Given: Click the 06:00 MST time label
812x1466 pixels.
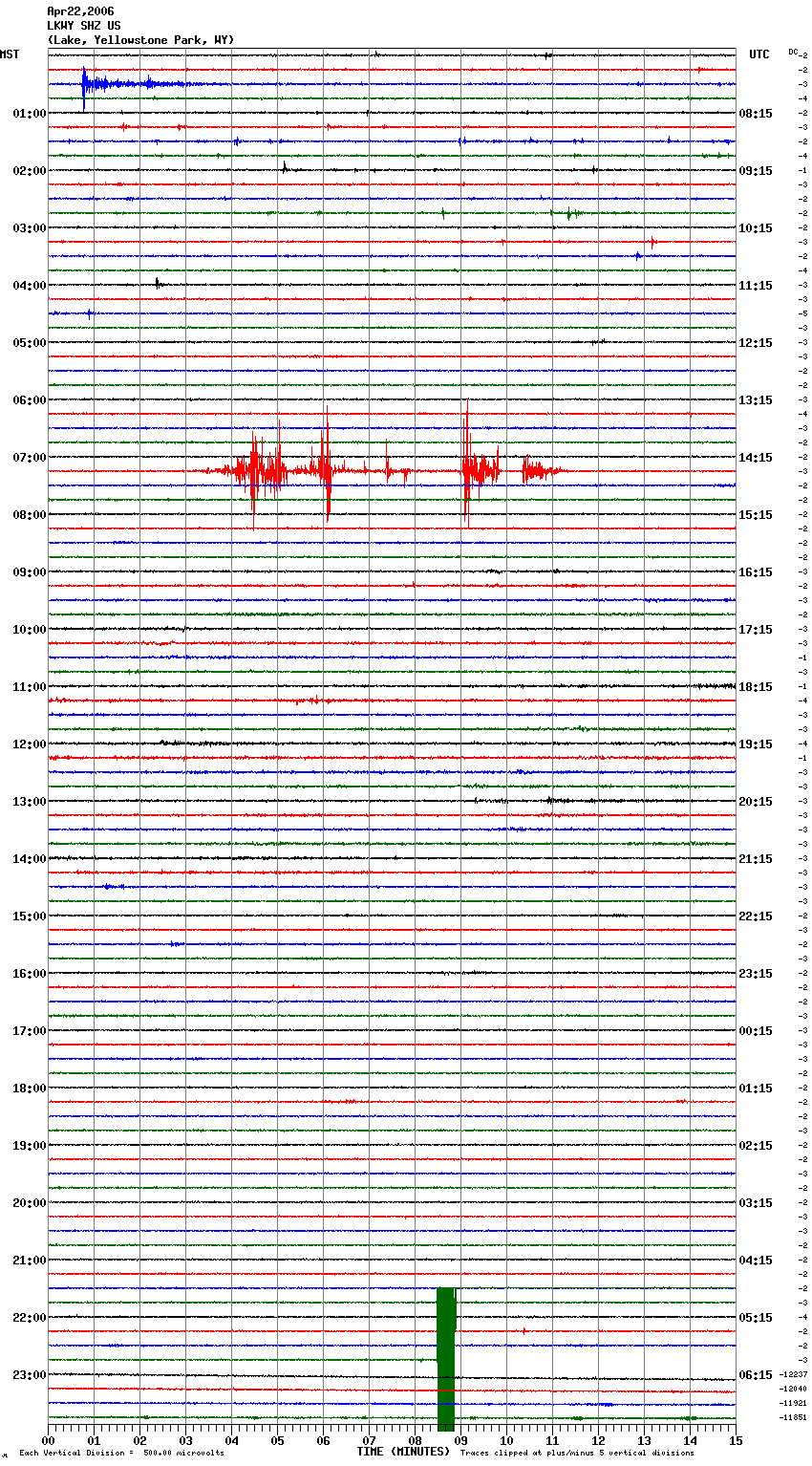Looking at the screenshot, I should 30,400.
